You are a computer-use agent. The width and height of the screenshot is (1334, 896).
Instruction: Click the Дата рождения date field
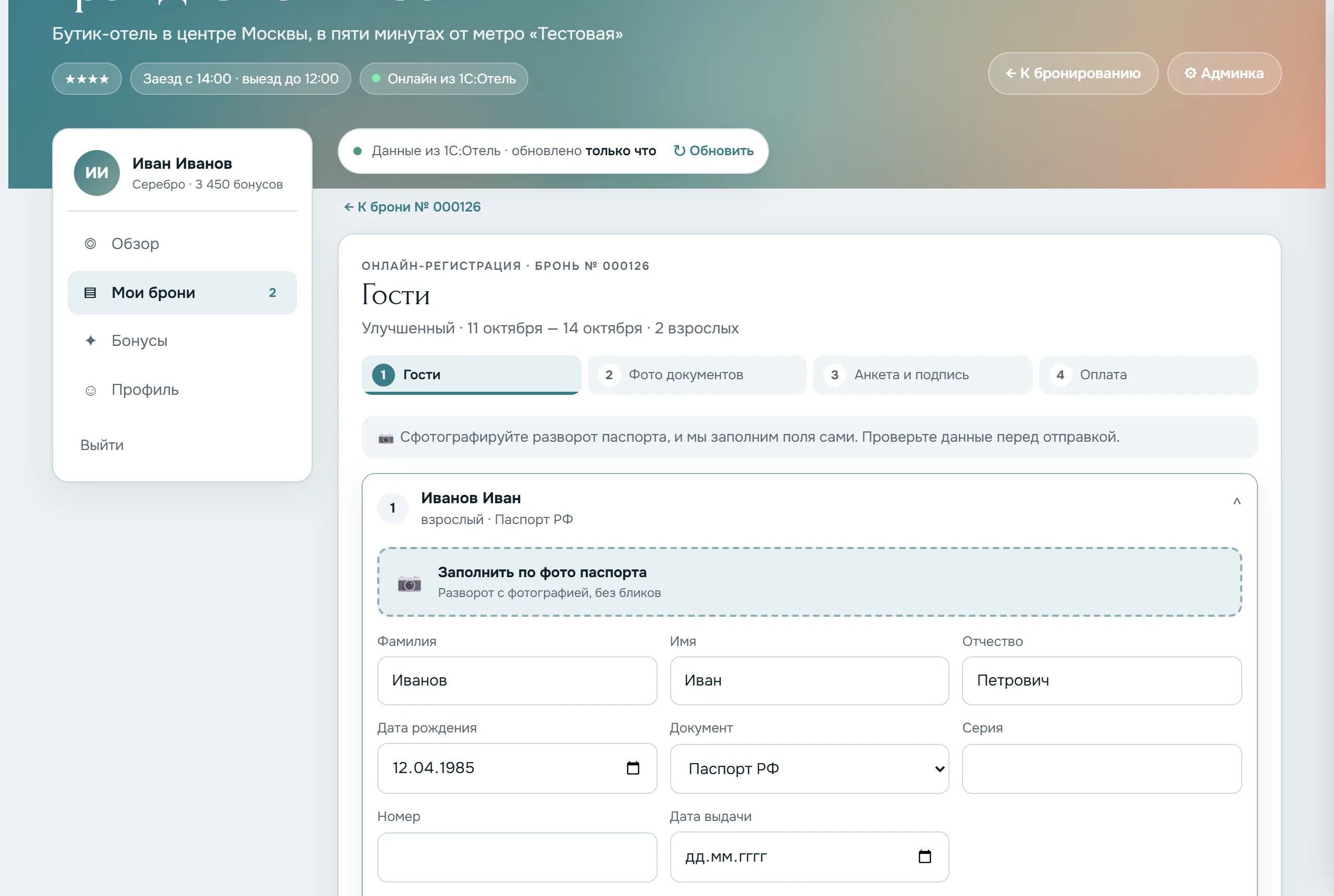pos(517,768)
